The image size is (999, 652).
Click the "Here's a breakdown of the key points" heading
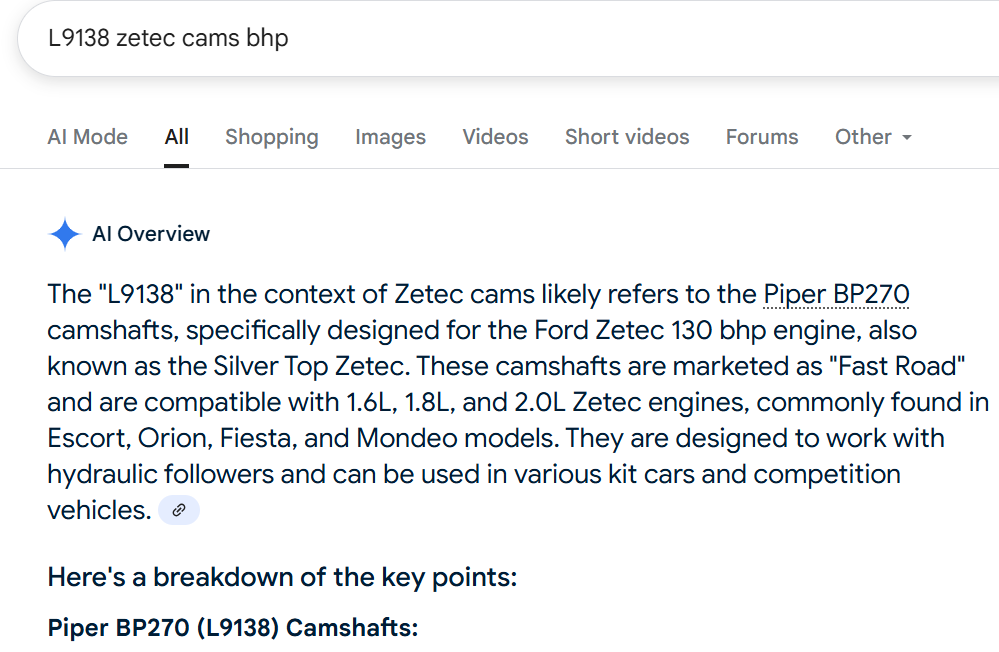[282, 577]
